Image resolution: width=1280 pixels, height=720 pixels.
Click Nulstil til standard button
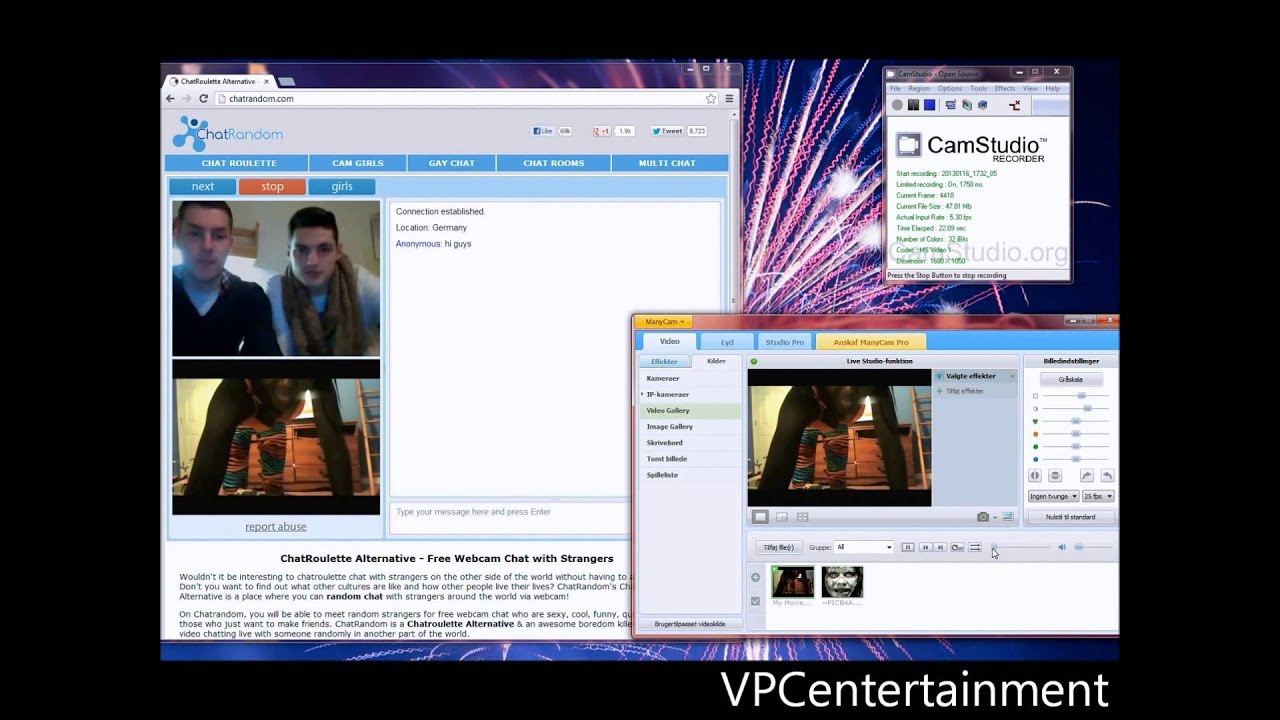tap(1071, 517)
